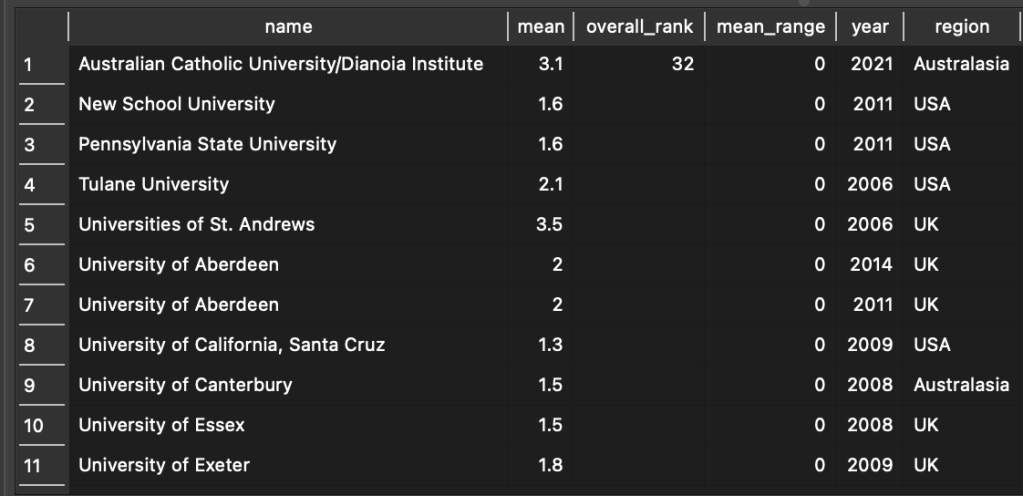Click the region column header
The width and height of the screenshot is (1023, 496).
click(x=961, y=27)
